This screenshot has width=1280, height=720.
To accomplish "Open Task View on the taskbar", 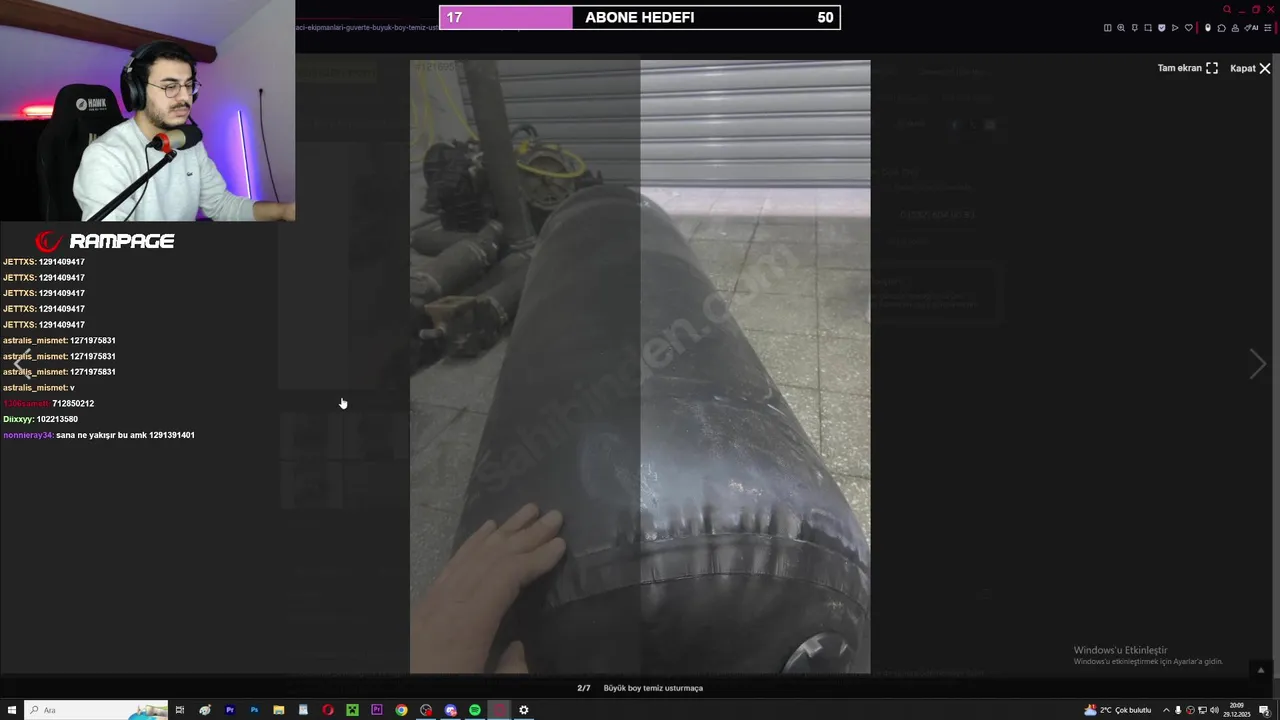I will click(180, 710).
